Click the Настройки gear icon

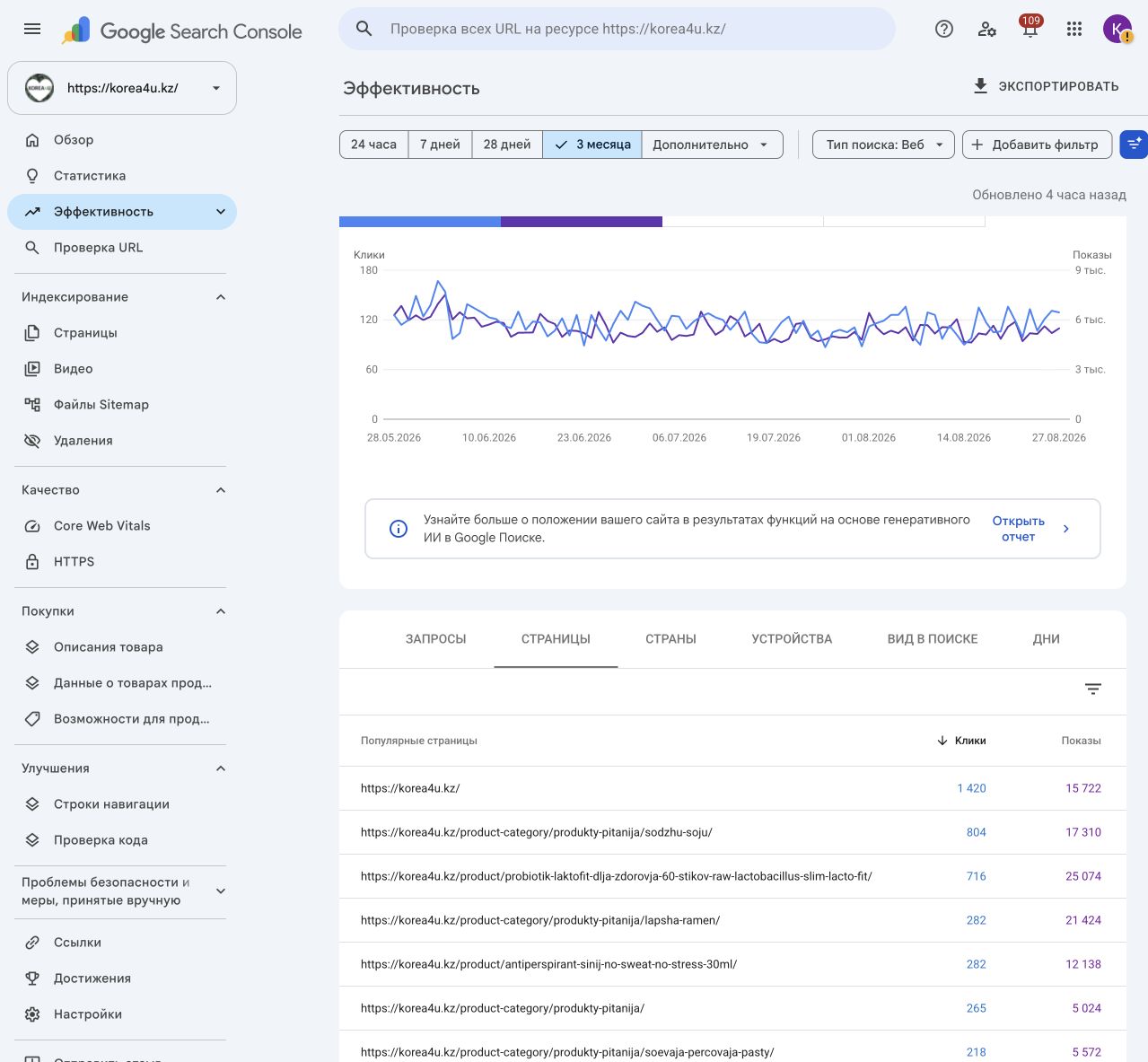pyautogui.click(x=32, y=1014)
